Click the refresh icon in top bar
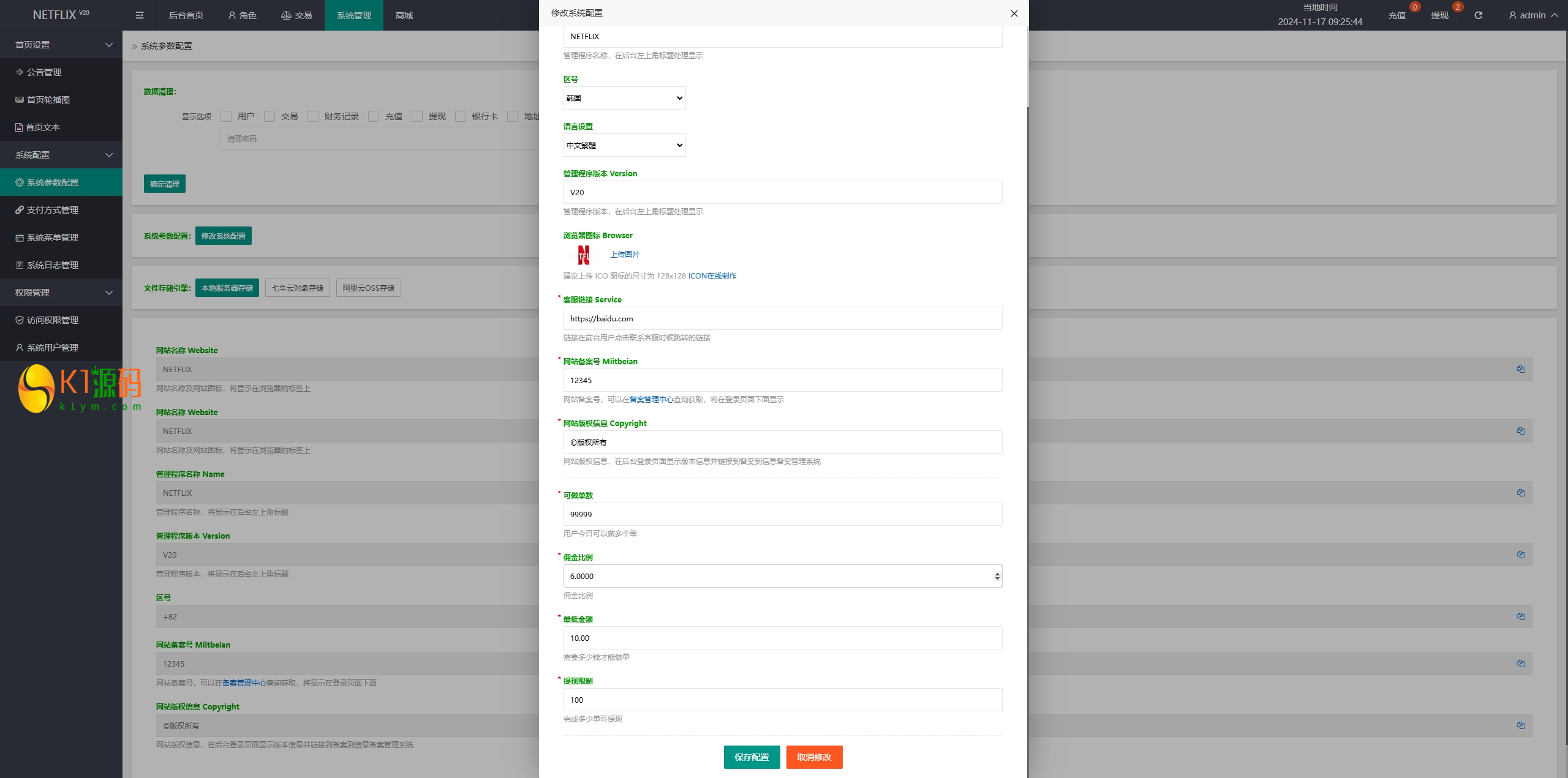This screenshot has width=1568, height=778. [1478, 15]
